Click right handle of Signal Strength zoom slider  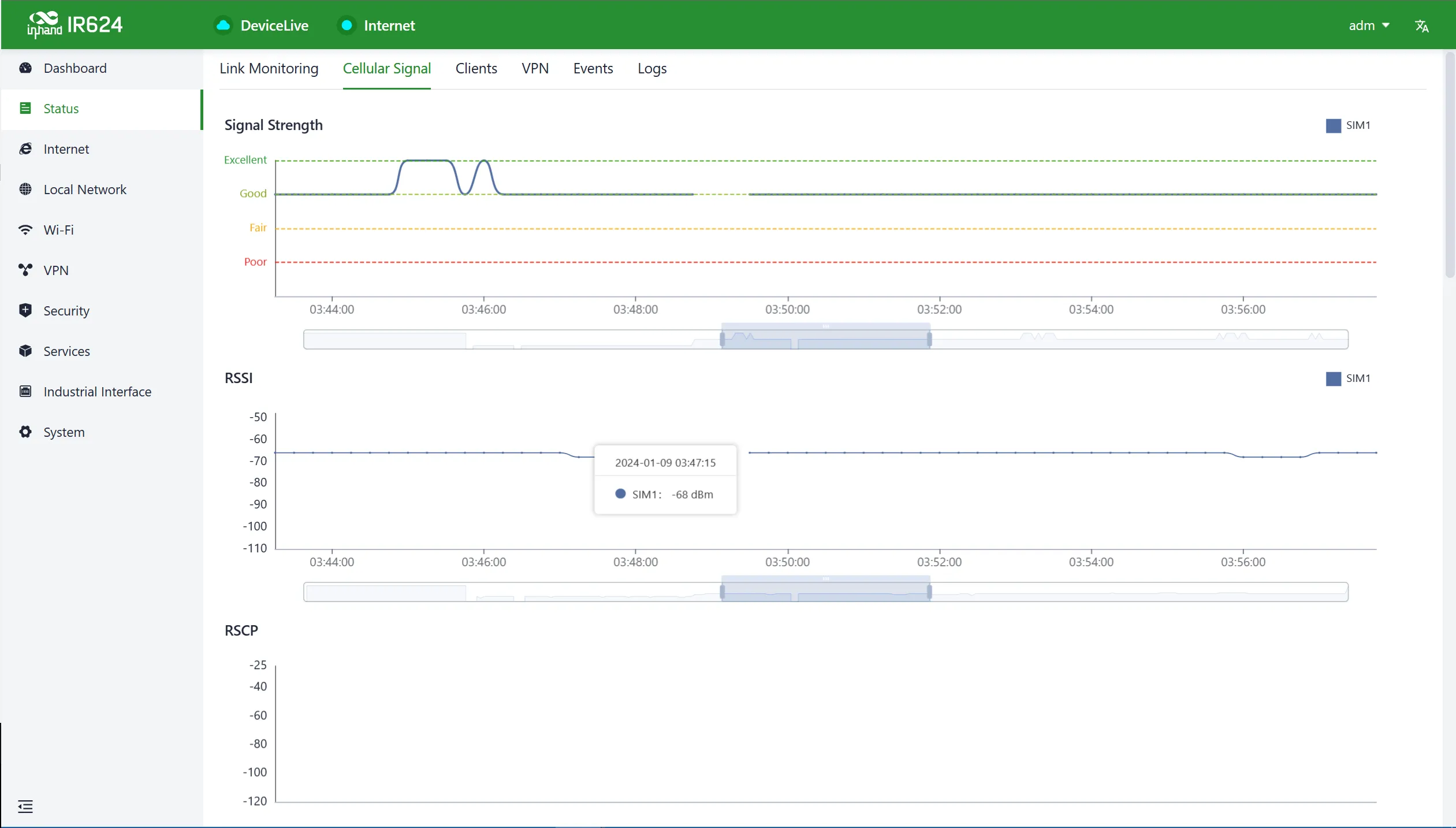[929, 340]
